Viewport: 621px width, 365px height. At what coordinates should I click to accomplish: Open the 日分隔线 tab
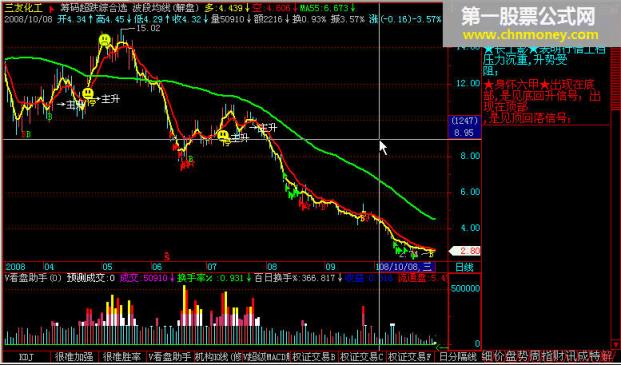pyautogui.click(x=458, y=357)
